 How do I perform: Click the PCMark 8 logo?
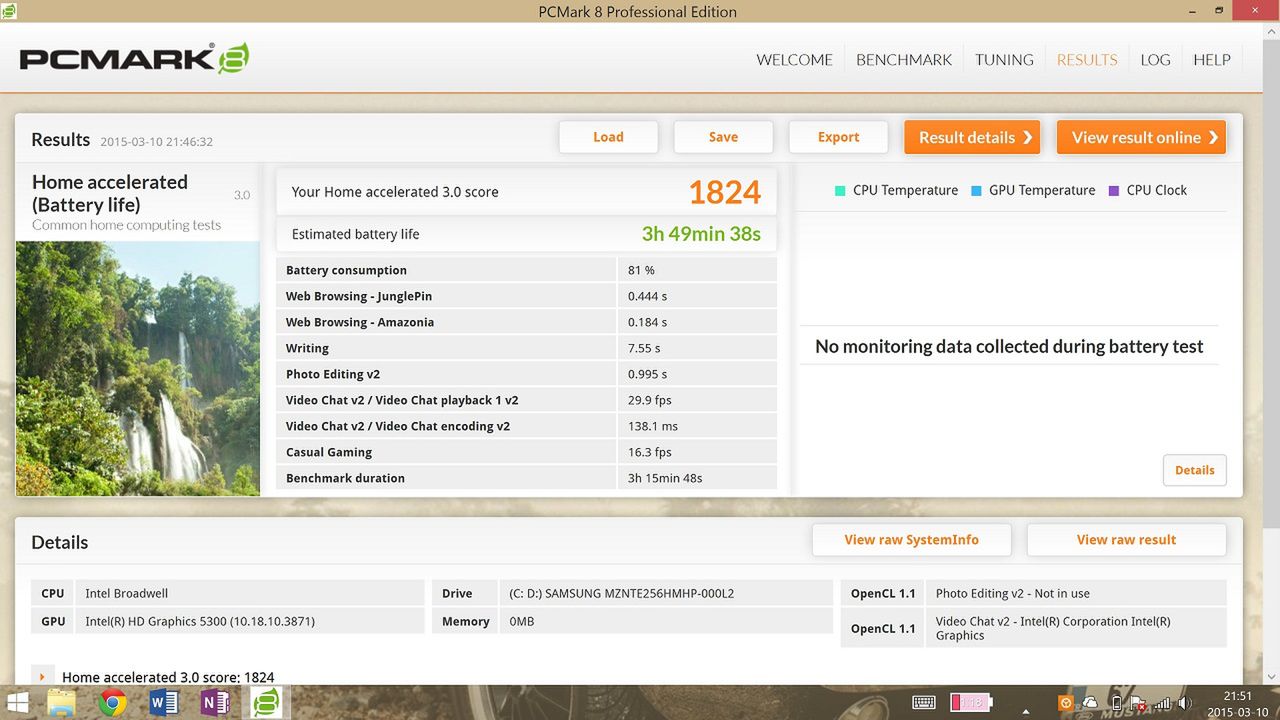click(134, 59)
